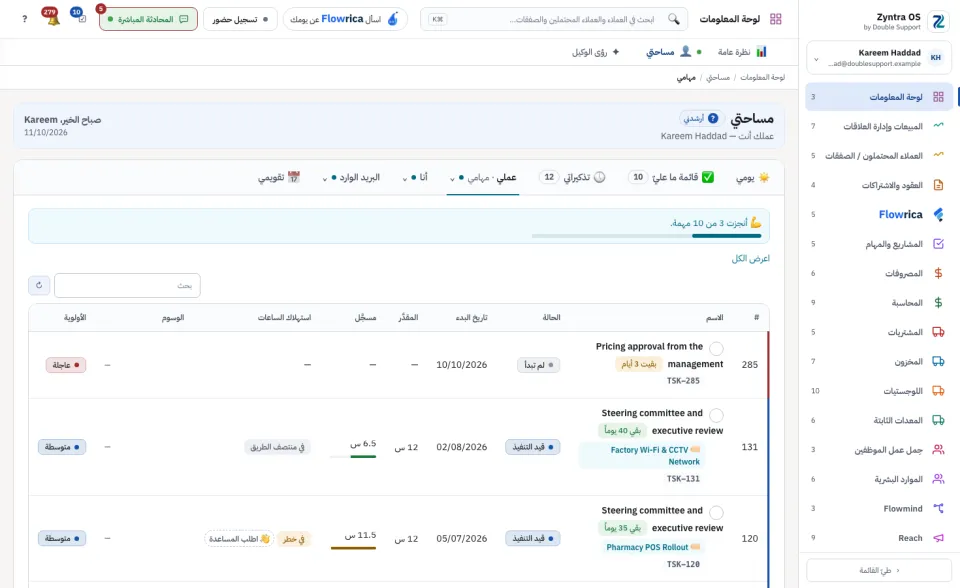Click the KH avatar icon
Viewport: 960px width, 588px height.
(x=936, y=58)
